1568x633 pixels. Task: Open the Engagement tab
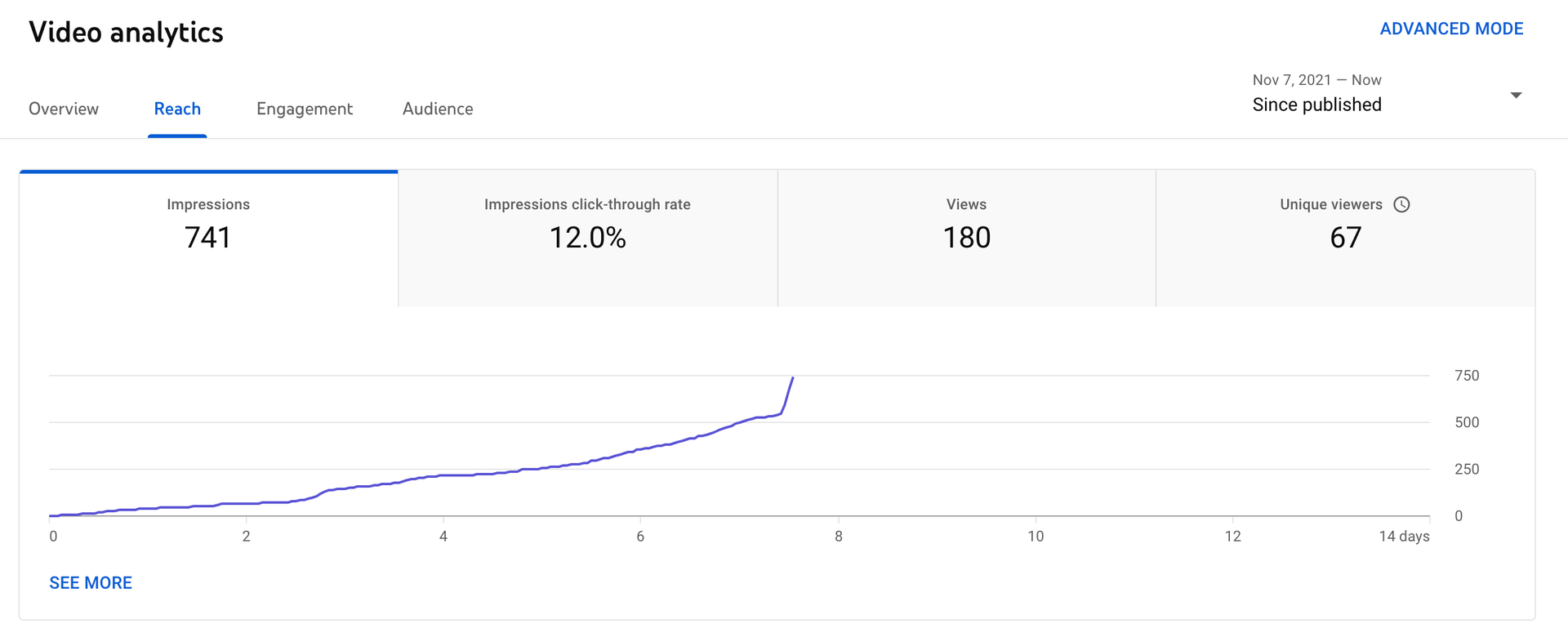click(305, 109)
